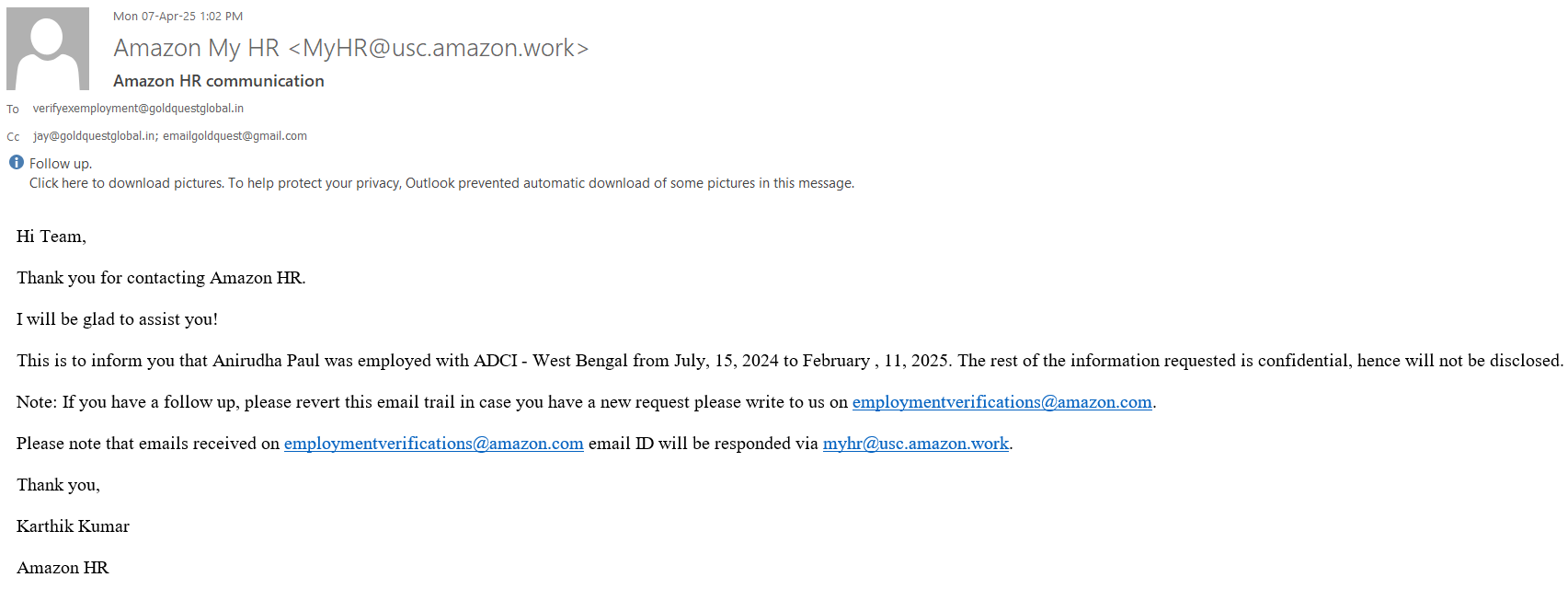1568x589 pixels.
Task: Open employmentverifications@amazon.com link in the Note line
Action: click(1001, 402)
